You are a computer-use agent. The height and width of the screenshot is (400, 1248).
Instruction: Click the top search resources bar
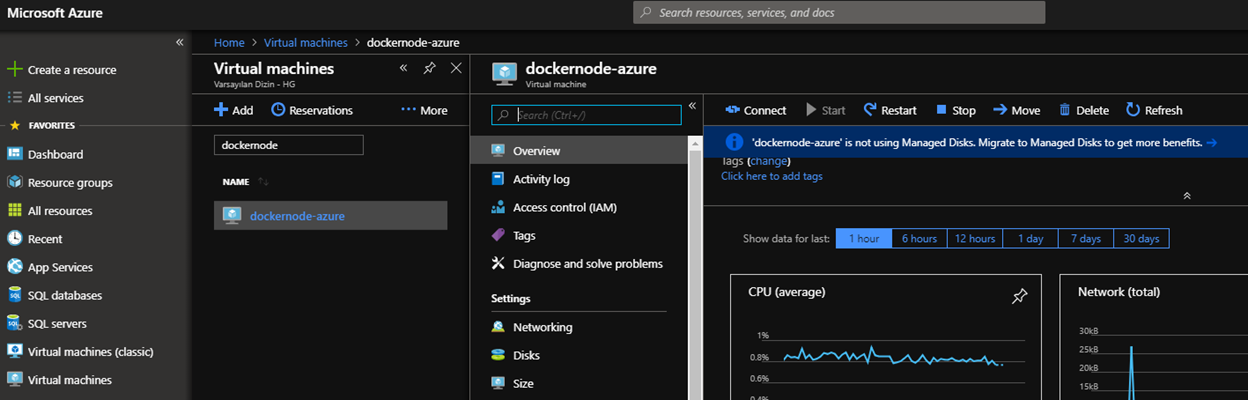click(x=839, y=13)
